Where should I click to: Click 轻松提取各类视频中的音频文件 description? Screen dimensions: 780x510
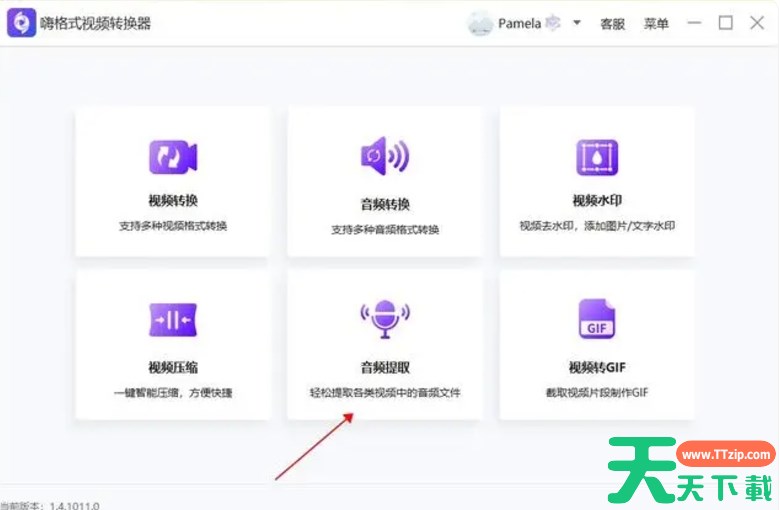(x=385, y=393)
